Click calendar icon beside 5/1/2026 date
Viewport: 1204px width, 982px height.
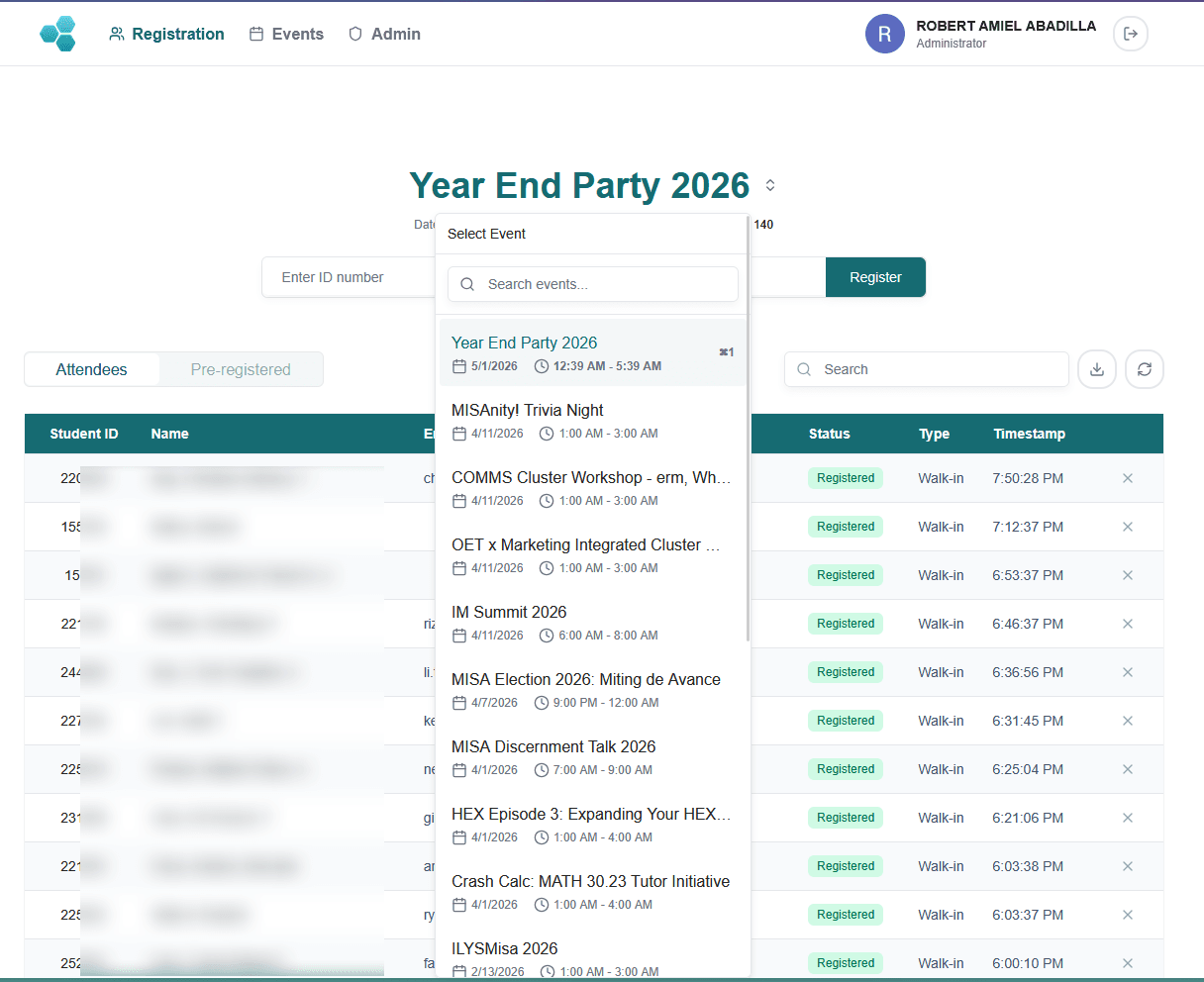point(458,366)
